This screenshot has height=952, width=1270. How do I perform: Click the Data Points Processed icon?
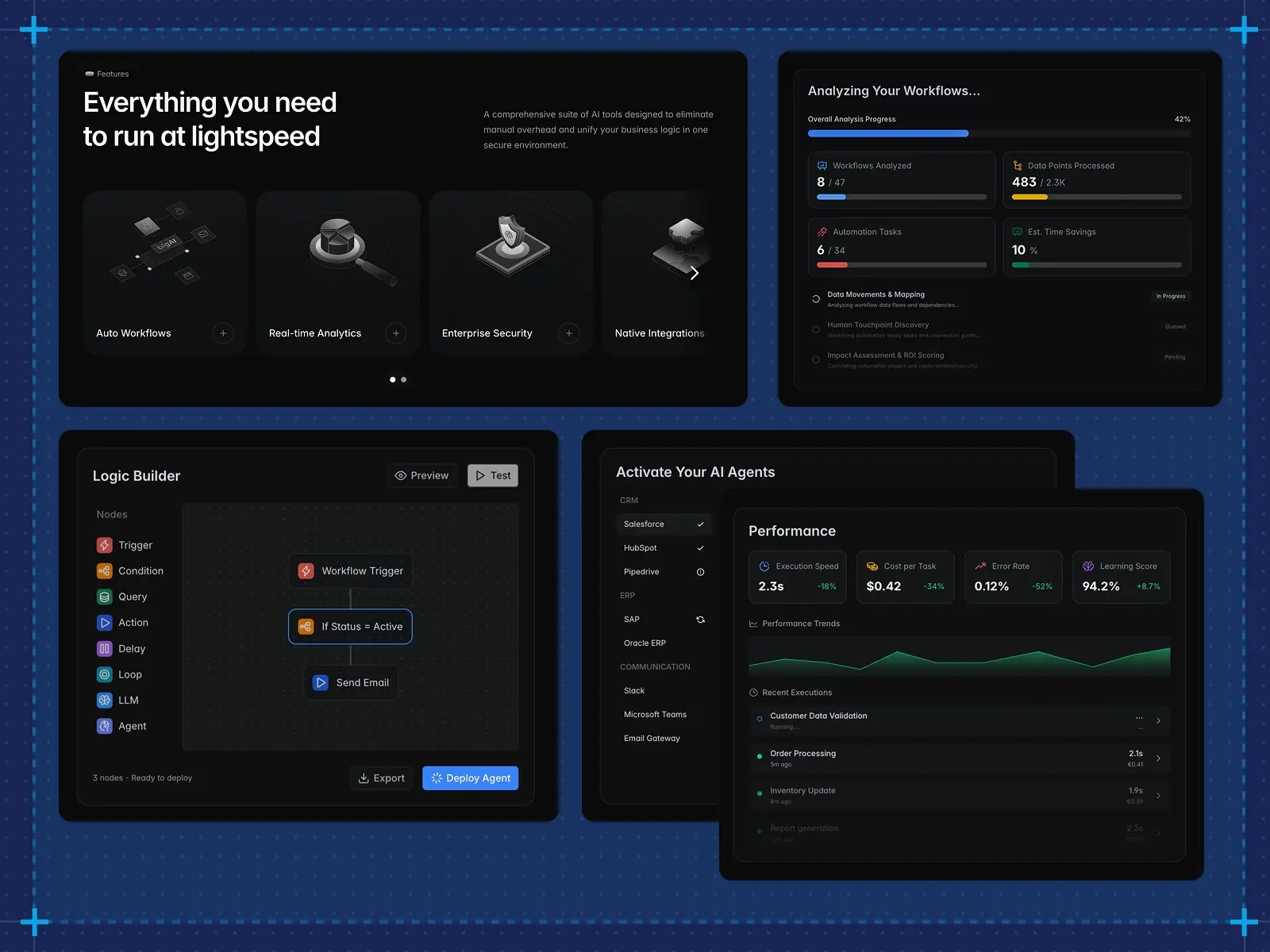[x=1018, y=166]
